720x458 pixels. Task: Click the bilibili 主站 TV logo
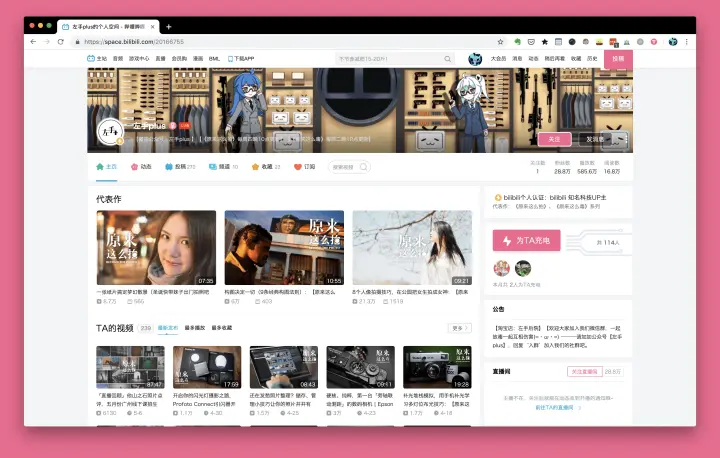91,58
